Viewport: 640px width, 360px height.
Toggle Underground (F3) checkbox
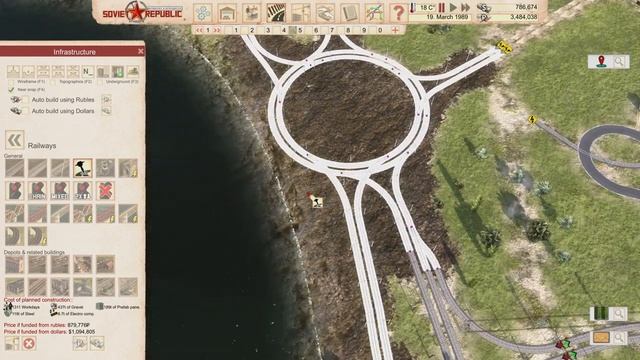100,82
